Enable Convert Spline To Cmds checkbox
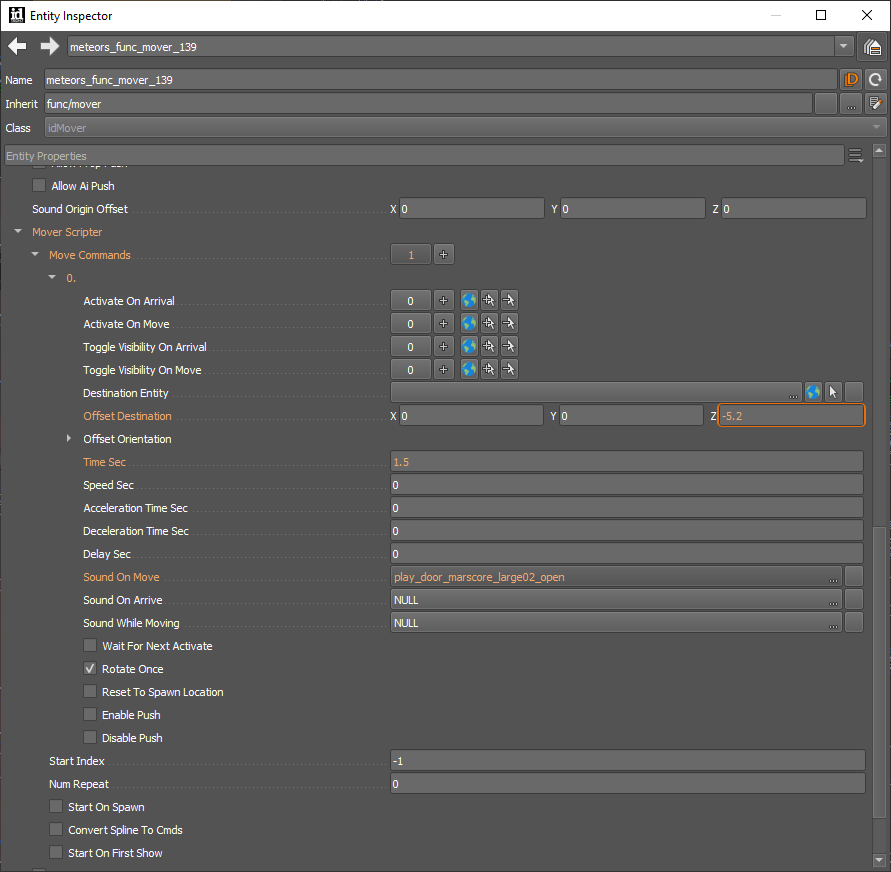Image resolution: width=891 pixels, height=872 pixels. pyautogui.click(x=56, y=829)
